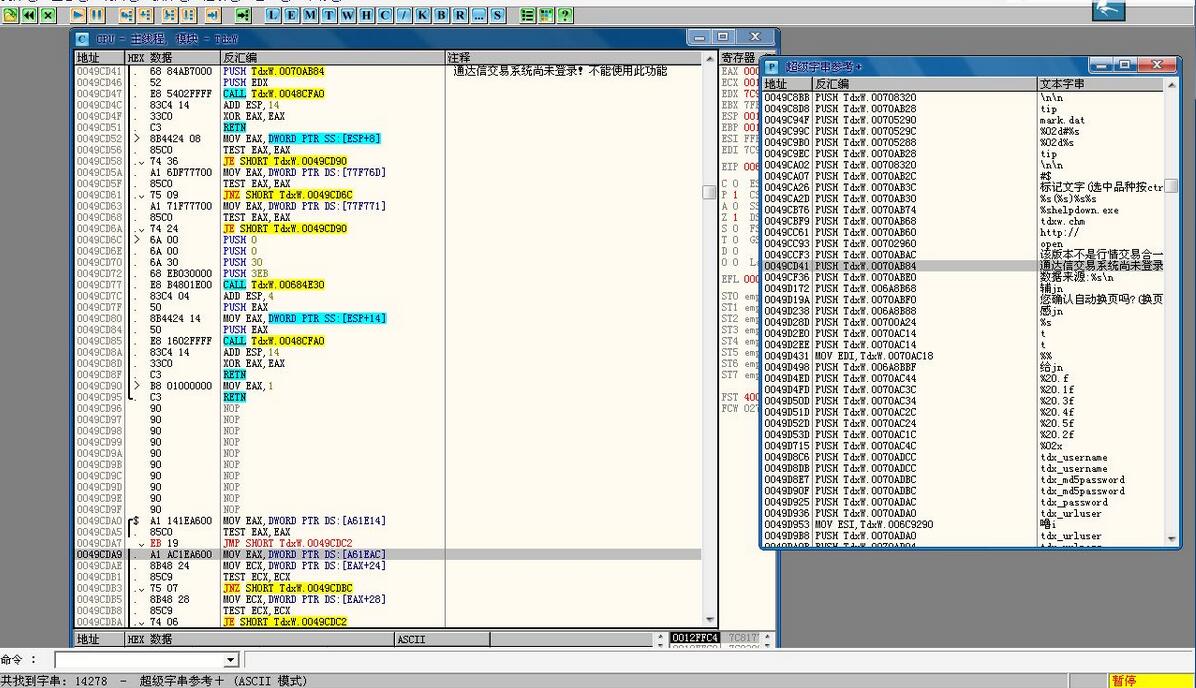Open Memory map (M) window
This screenshot has height=688, width=1196.
coord(310,15)
